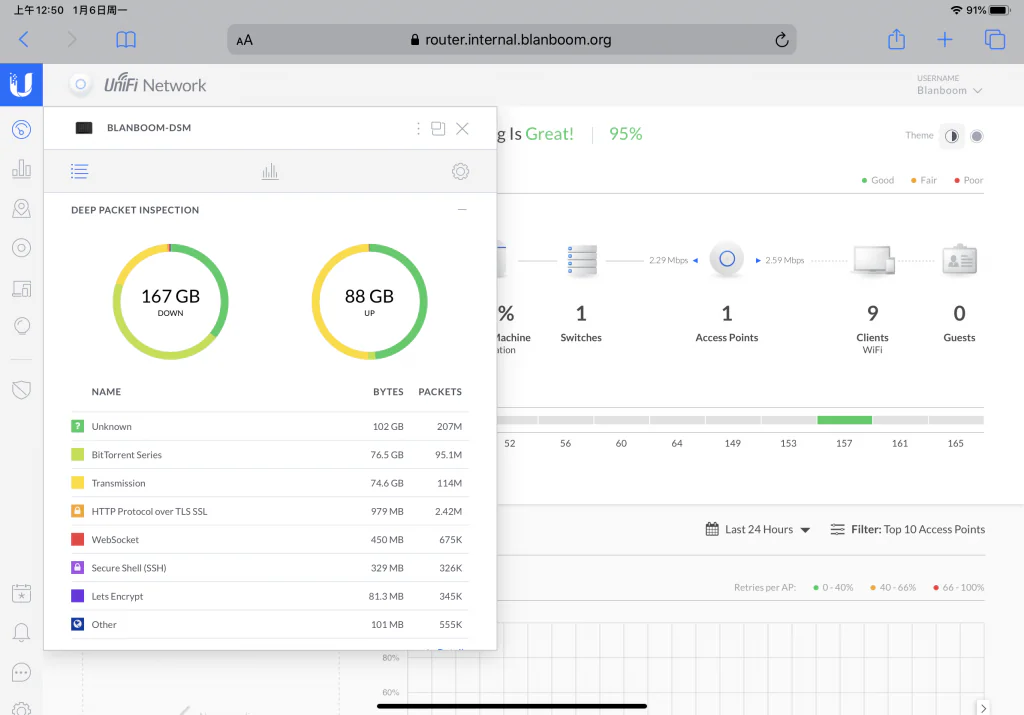Image resolution: width=1024 pixels, height=715 pixels.
Task: Open Safari bookmarks book icon
Action: pyautogui.click(x=126, y=40)
